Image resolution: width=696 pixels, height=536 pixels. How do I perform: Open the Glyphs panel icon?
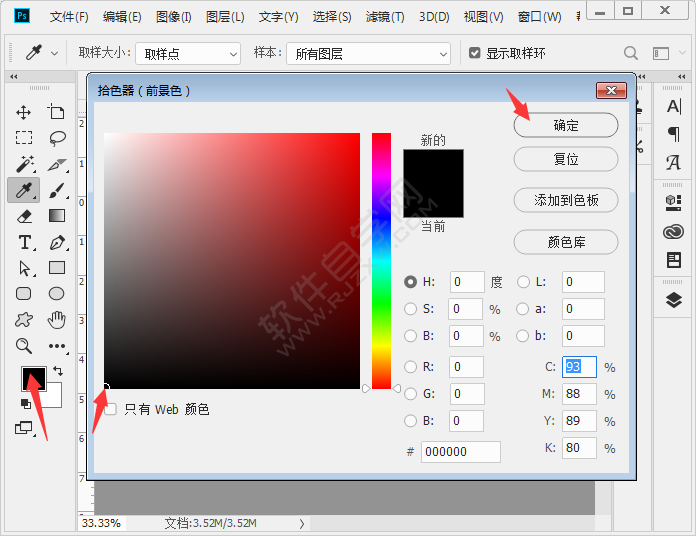(673, 162)
